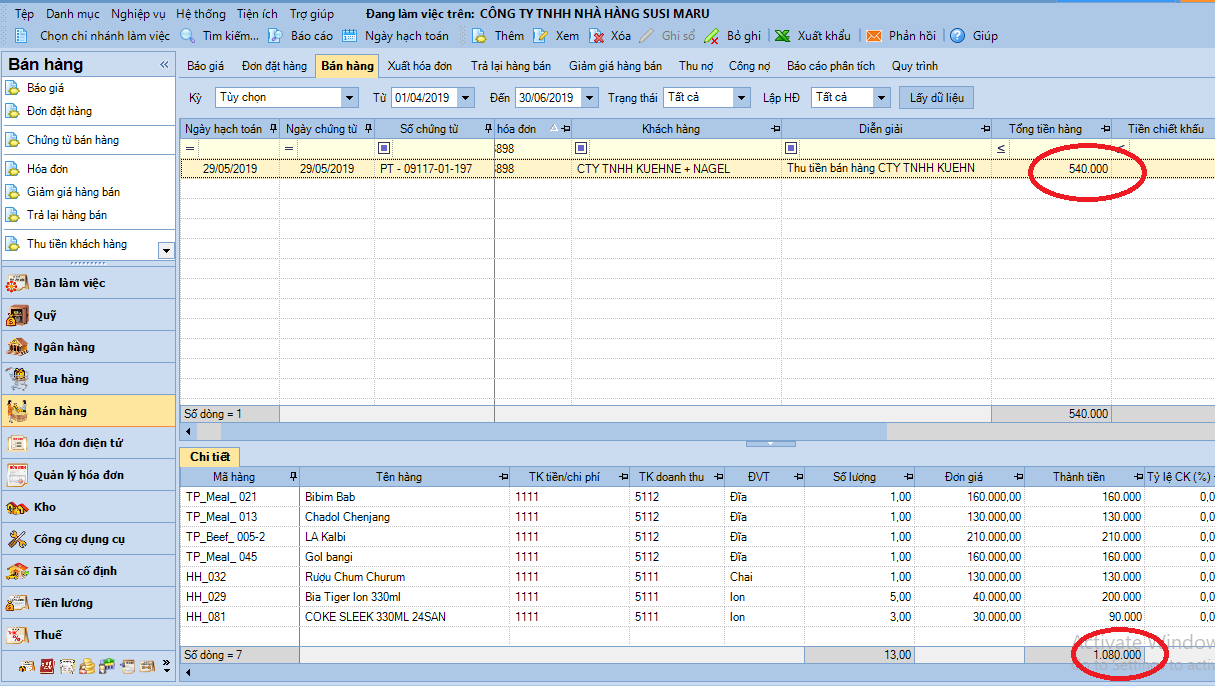This screenshot has height=686, width=1215.
Task: Toggle the pin on Khách hàng column
Action: [775, 129]
